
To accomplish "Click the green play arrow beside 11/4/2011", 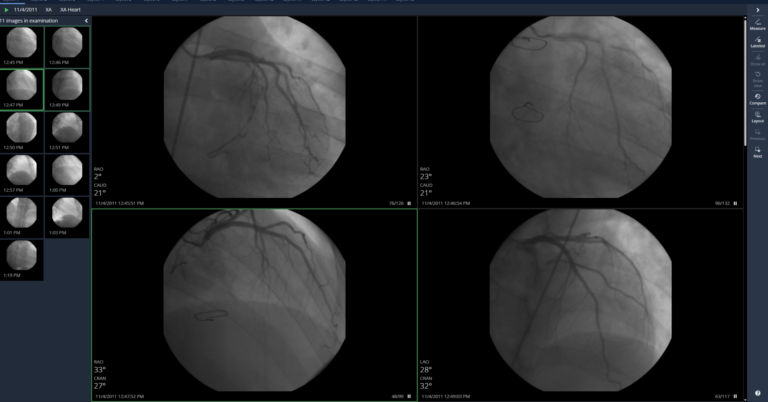I will 7,8.
